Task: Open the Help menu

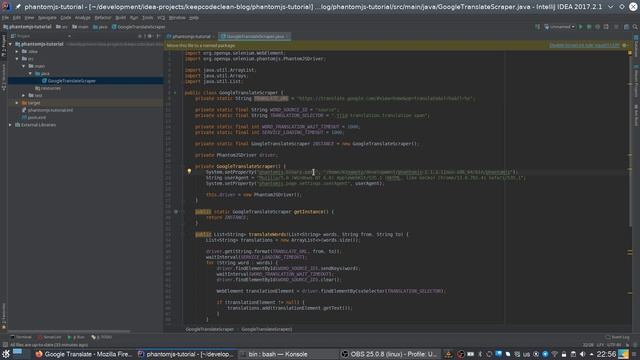Action: point(194,18)
